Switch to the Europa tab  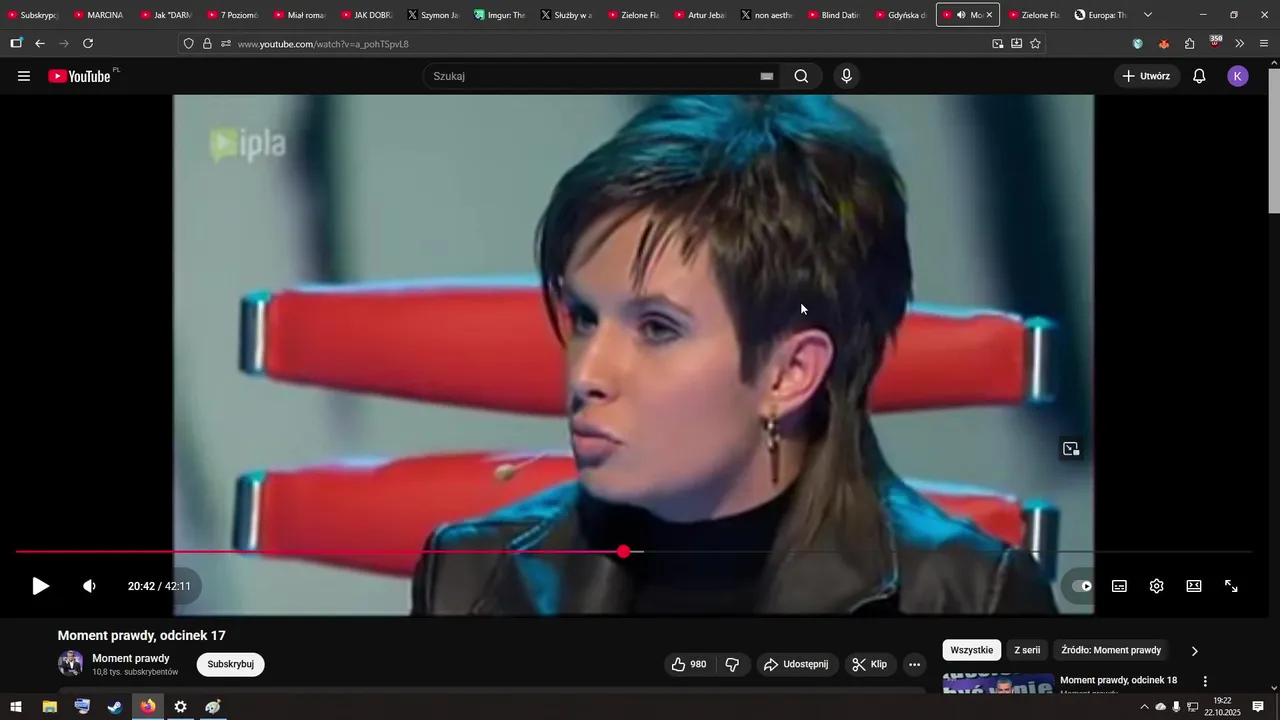tap(1099, 15)
